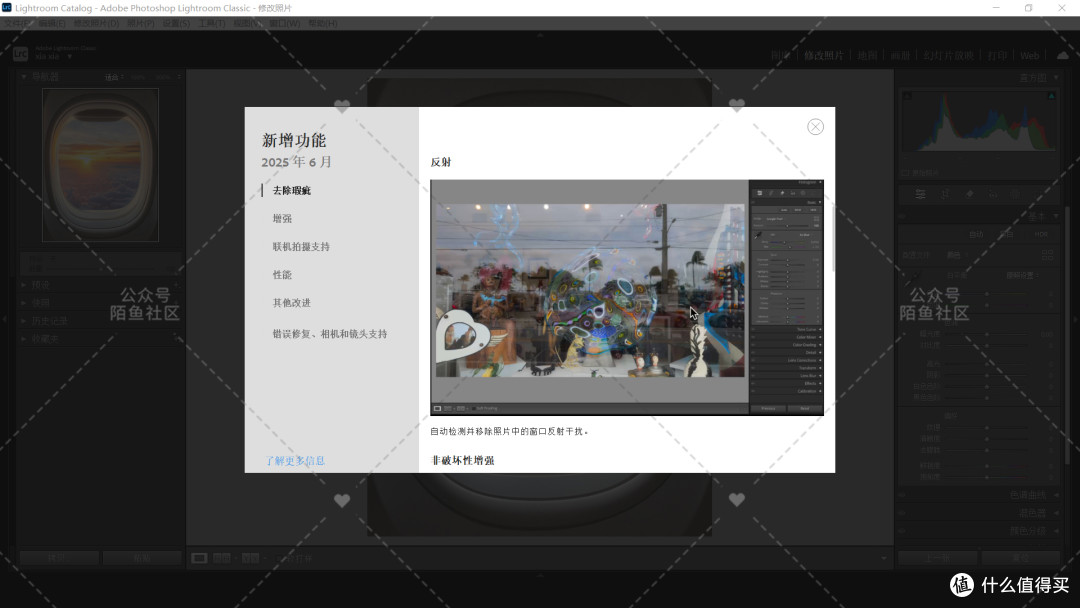
Task: Click the HDR button
Action: click(1041, 234)
